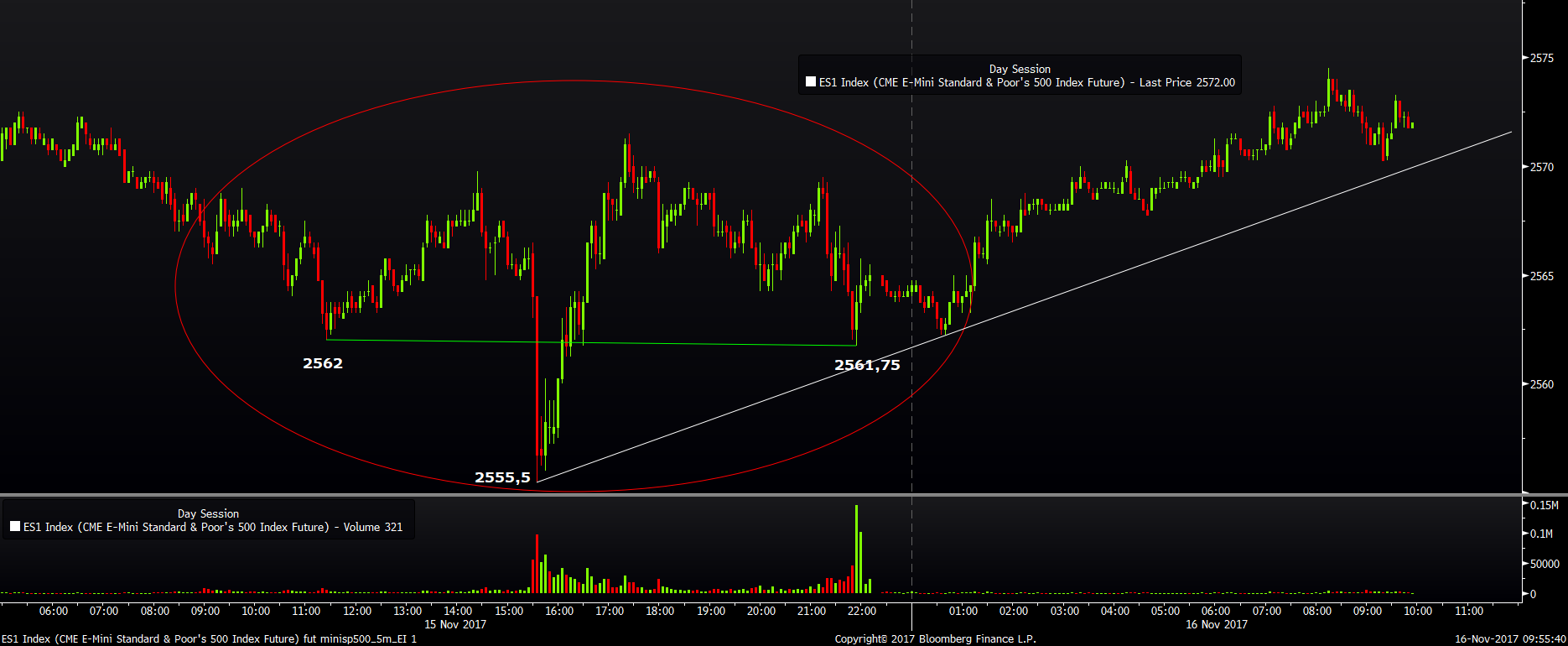Select the 2562 price annotation label

[323, 363]
